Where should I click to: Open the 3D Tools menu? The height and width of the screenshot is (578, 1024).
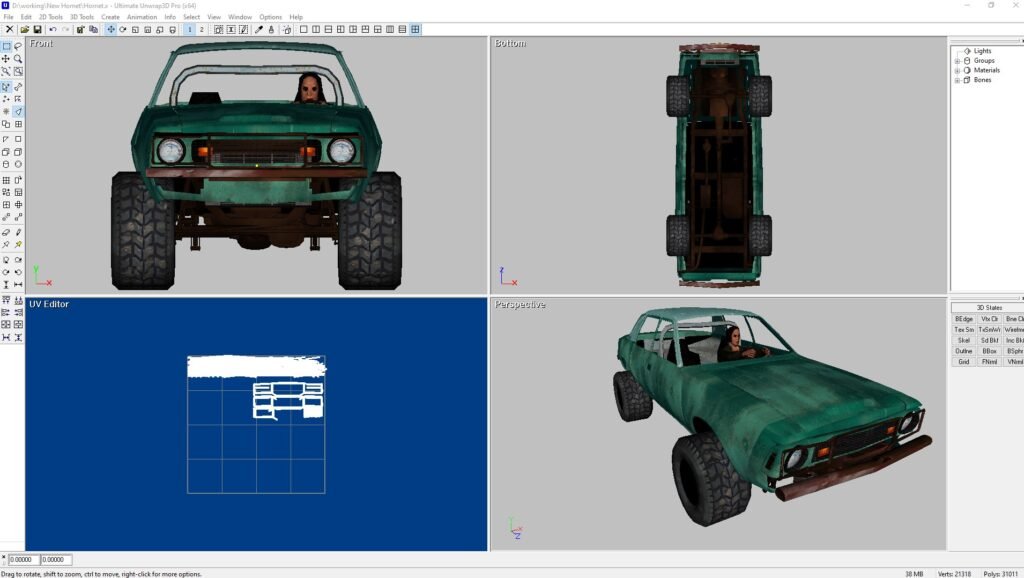click(x=80, y=17)
